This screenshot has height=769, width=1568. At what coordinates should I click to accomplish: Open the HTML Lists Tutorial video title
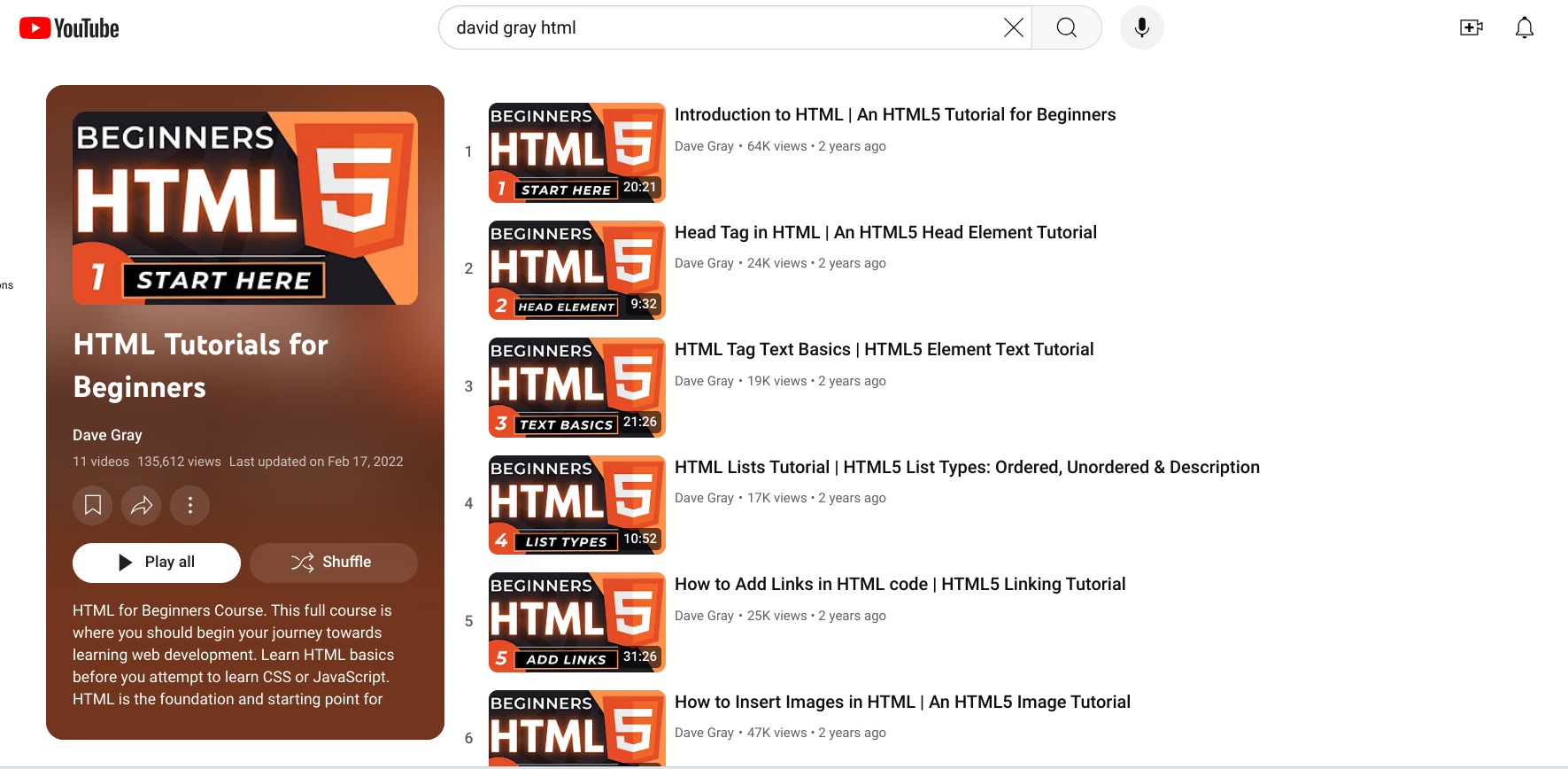point(967,467)
